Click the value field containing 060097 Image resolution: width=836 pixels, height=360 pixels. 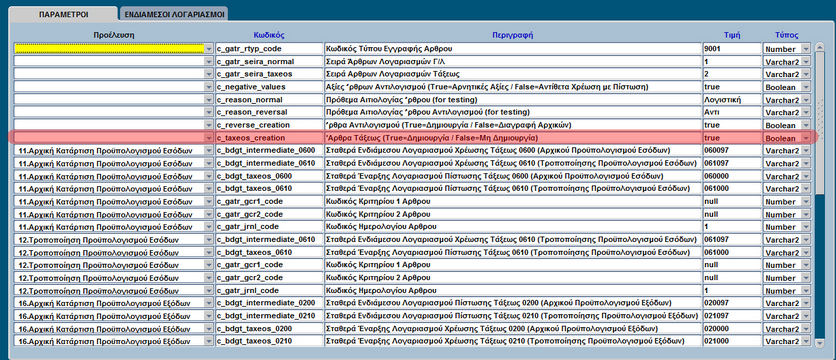[x=732, y=151]
